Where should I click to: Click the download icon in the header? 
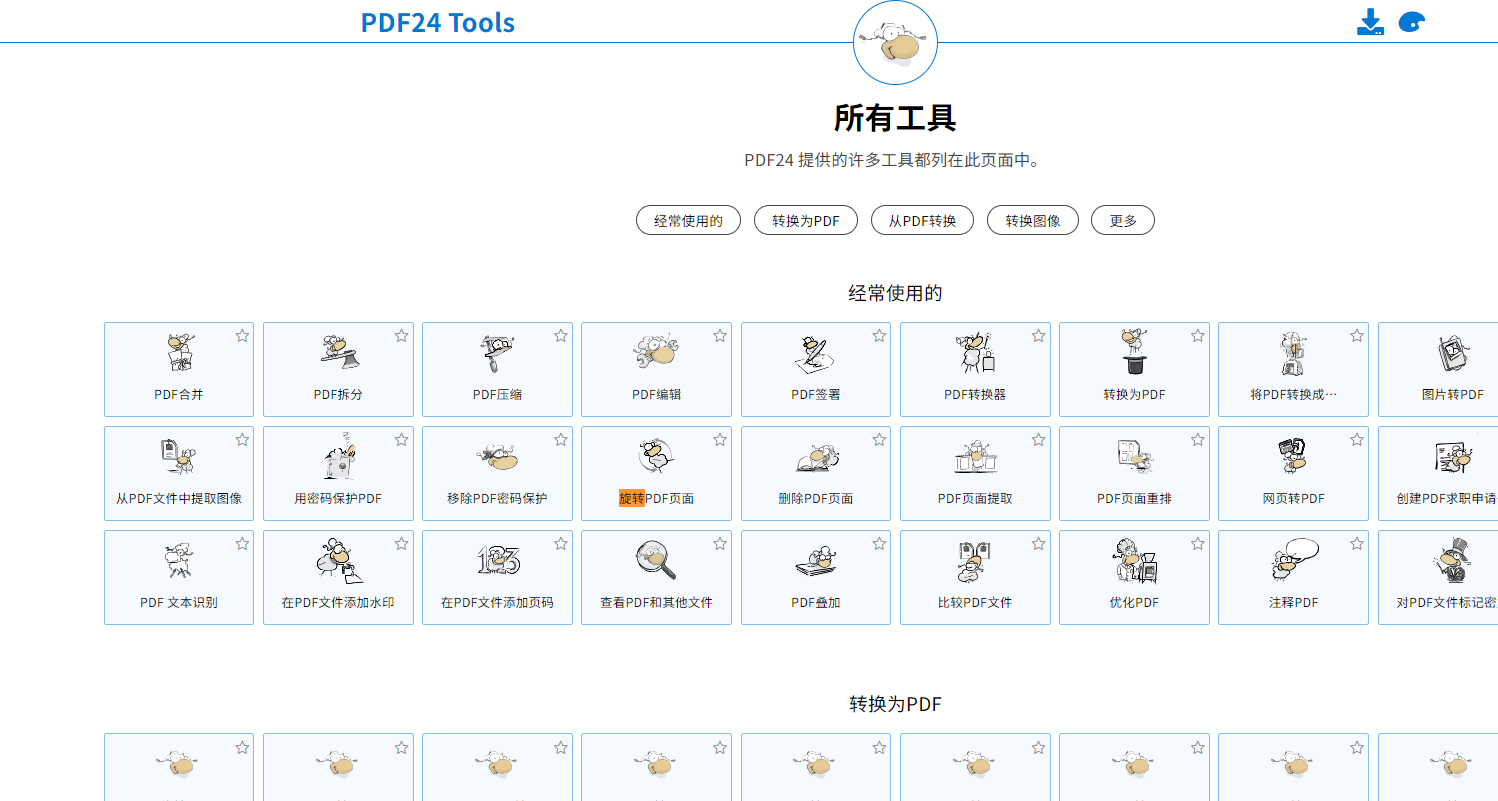[x=1370, y=22]
